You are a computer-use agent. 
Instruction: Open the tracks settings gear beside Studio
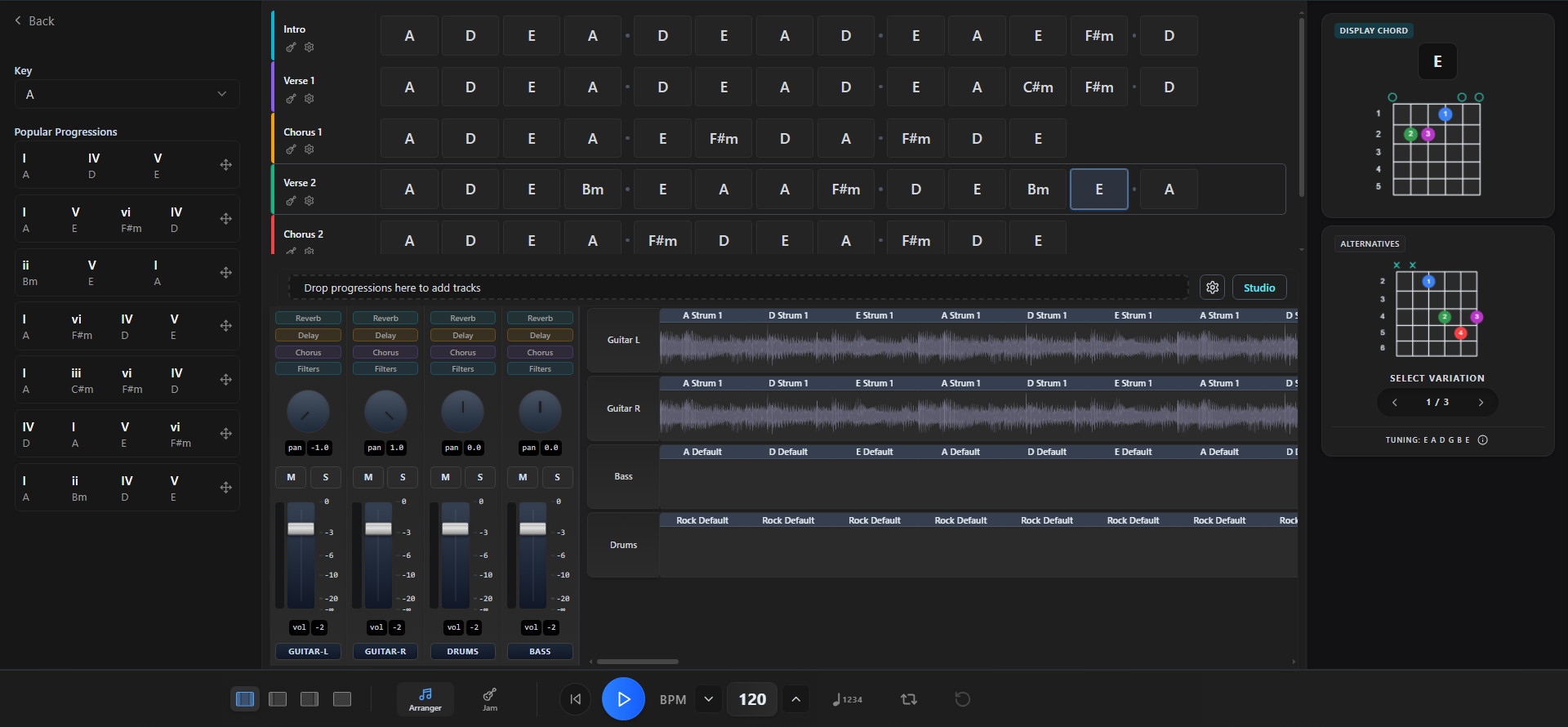coord(1213,288)
